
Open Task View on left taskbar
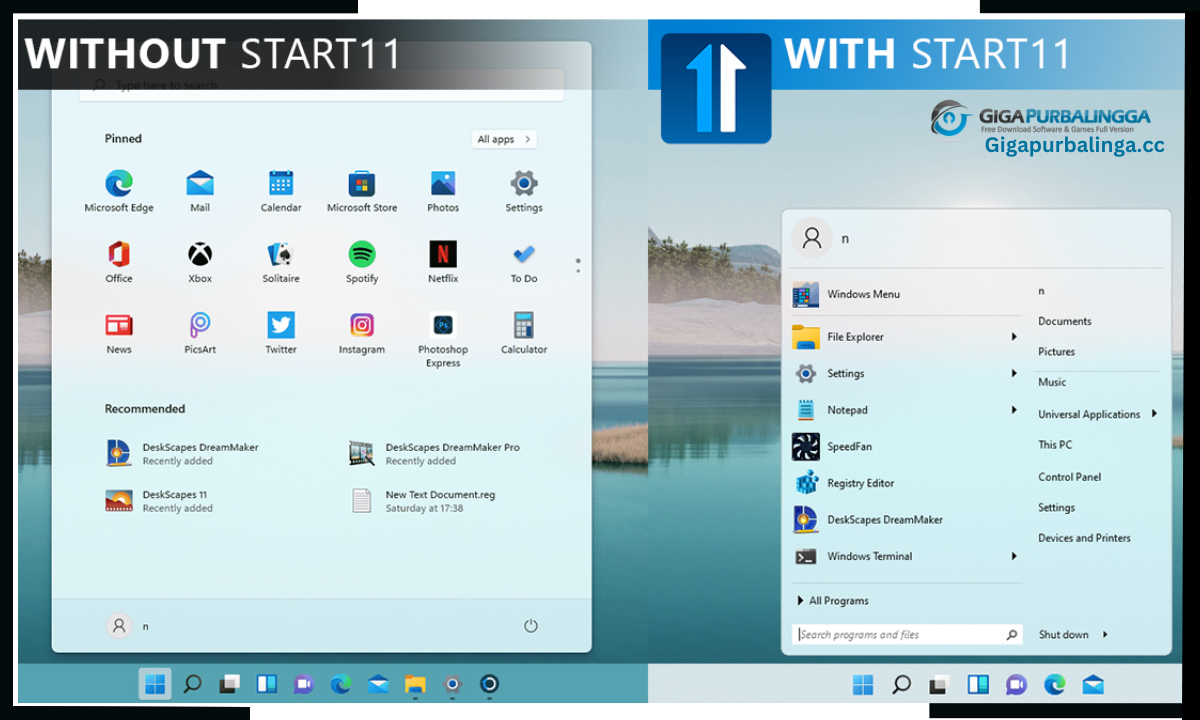(230, 684)
